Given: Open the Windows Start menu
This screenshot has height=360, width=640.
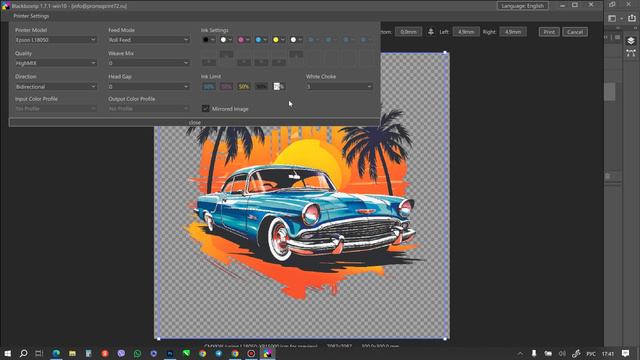Looking at the screenshot, I should (7, 353).
